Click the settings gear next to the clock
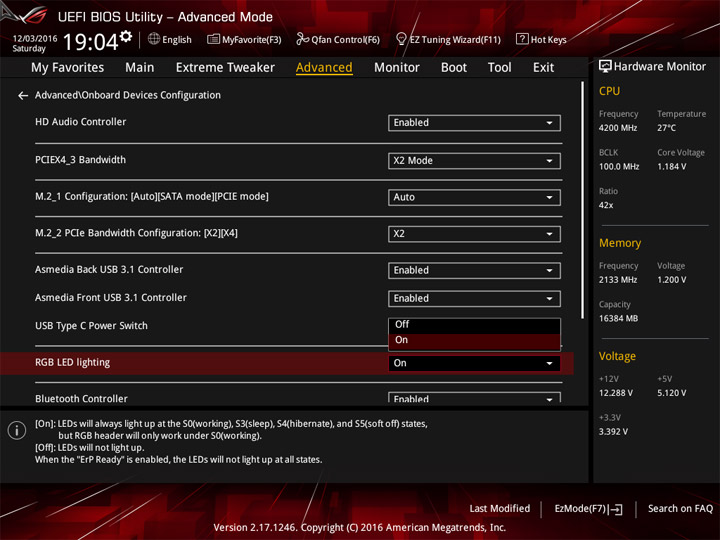720x540 pixels. click(x=126, y=36)
